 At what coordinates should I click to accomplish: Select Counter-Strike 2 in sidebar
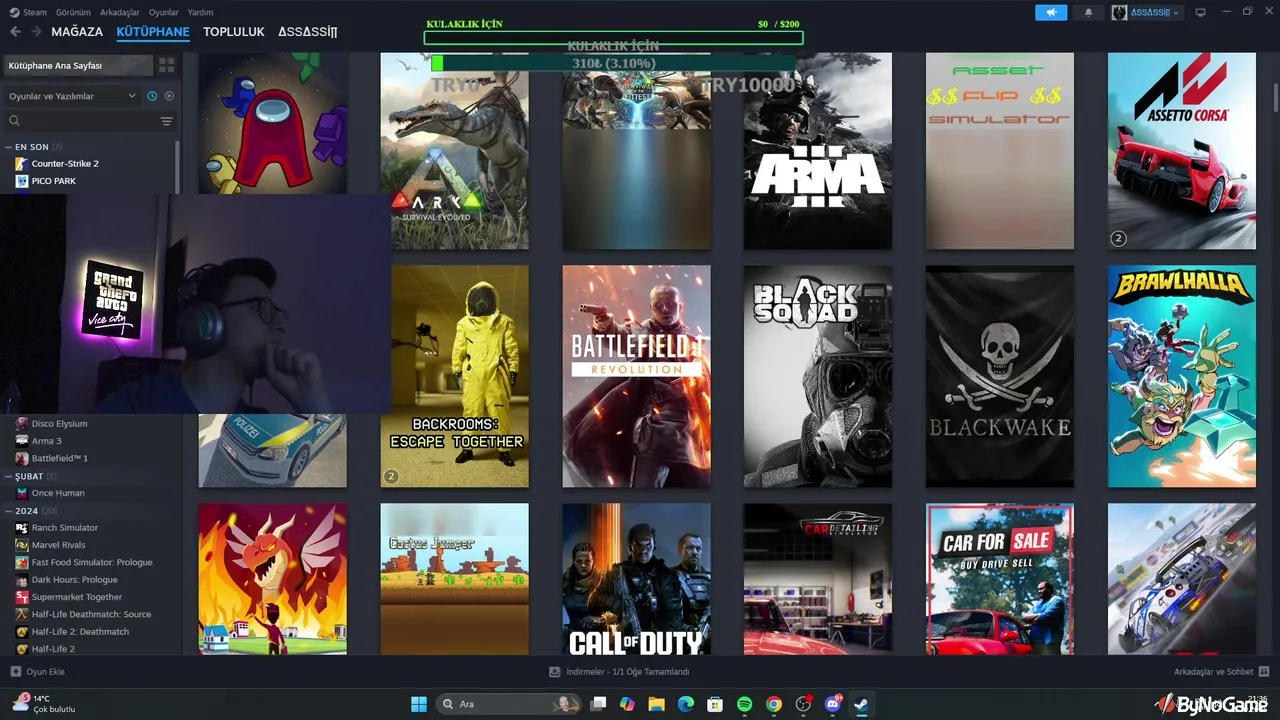pyautogui.click(x=65, y=163)
